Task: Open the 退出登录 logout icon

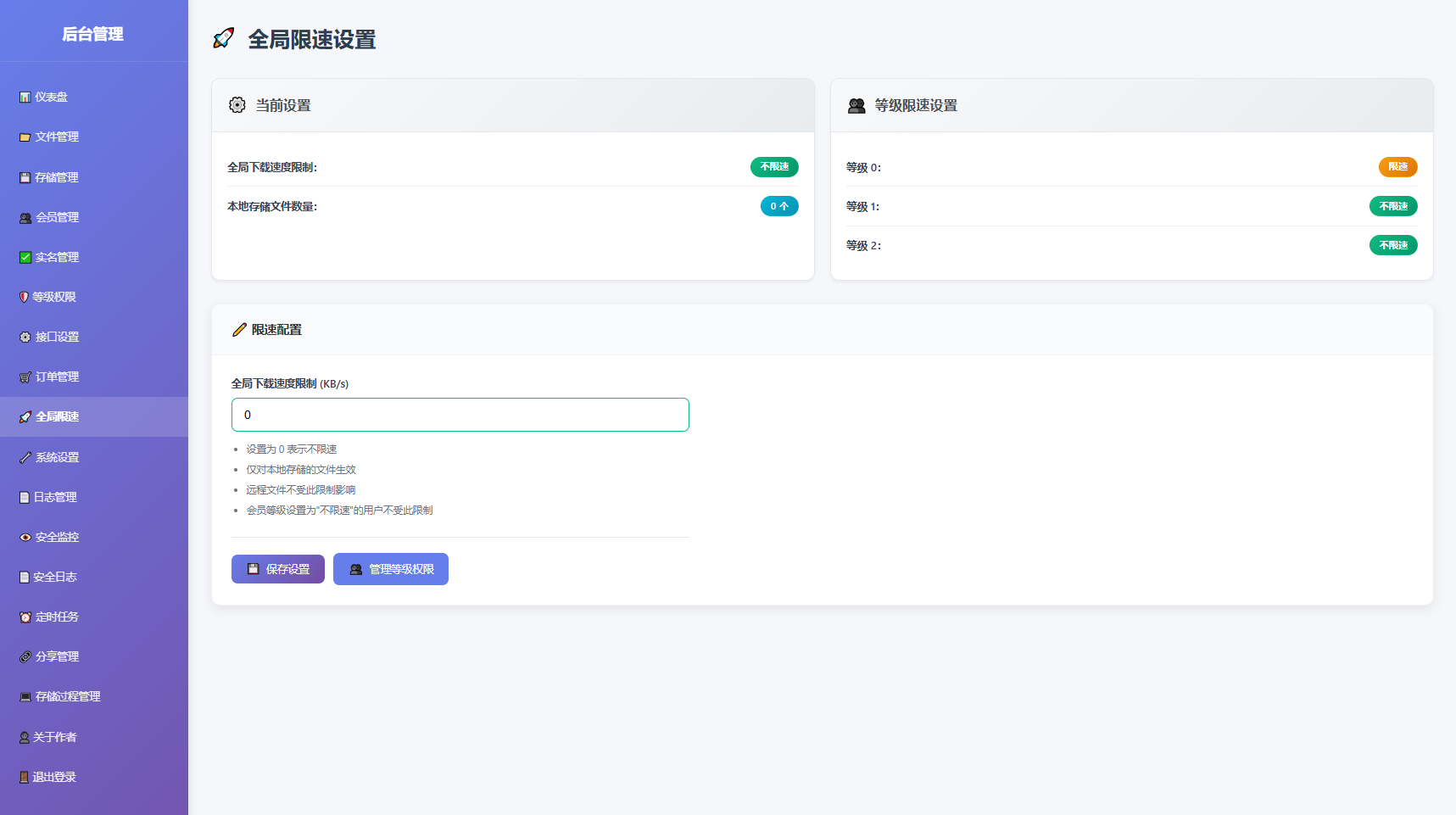Action: click(x=25, y=776)
